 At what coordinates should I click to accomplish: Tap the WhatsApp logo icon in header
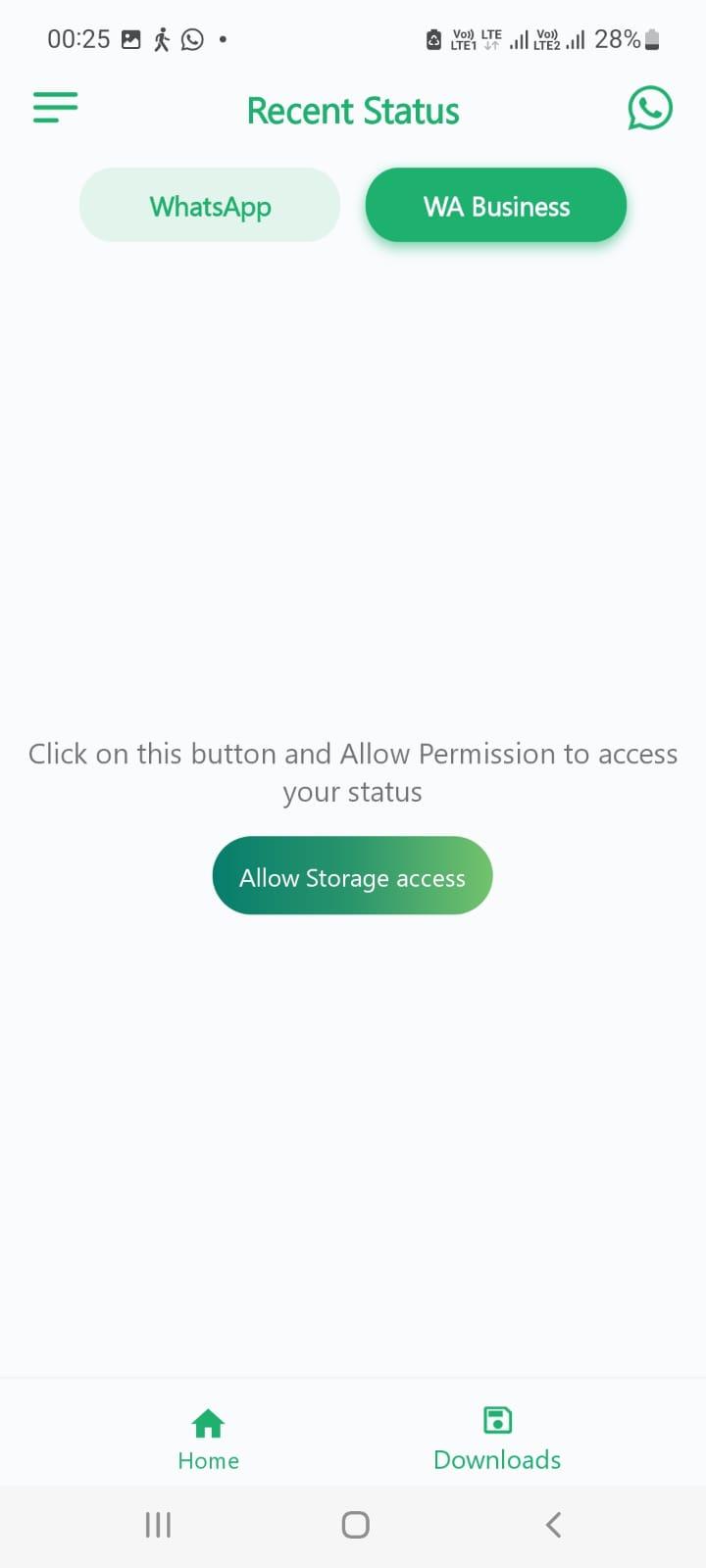click(x=650, y=108)
